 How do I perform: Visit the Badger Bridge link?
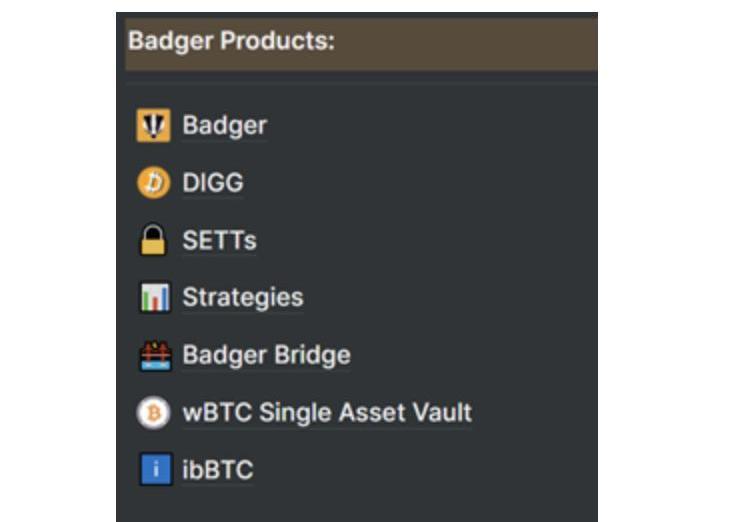(x=266, y=355)
